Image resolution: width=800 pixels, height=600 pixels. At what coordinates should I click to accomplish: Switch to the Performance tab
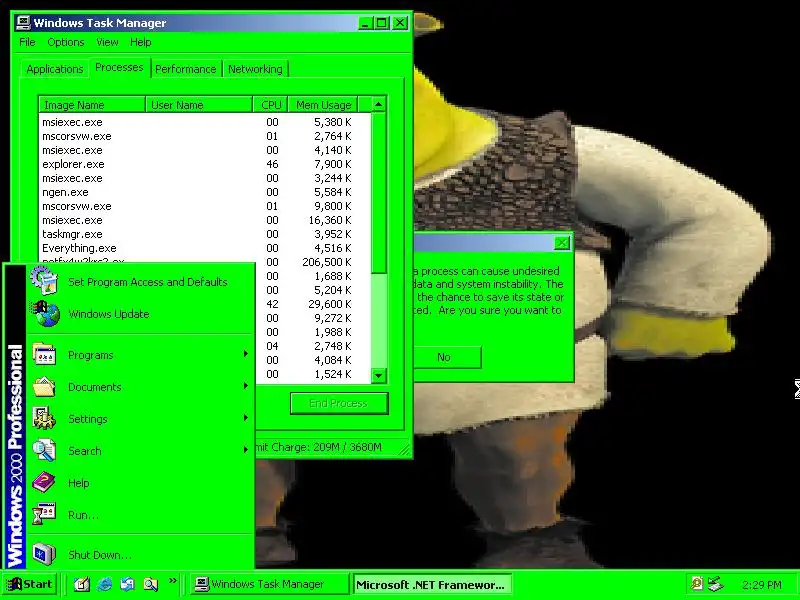(186, 69)
